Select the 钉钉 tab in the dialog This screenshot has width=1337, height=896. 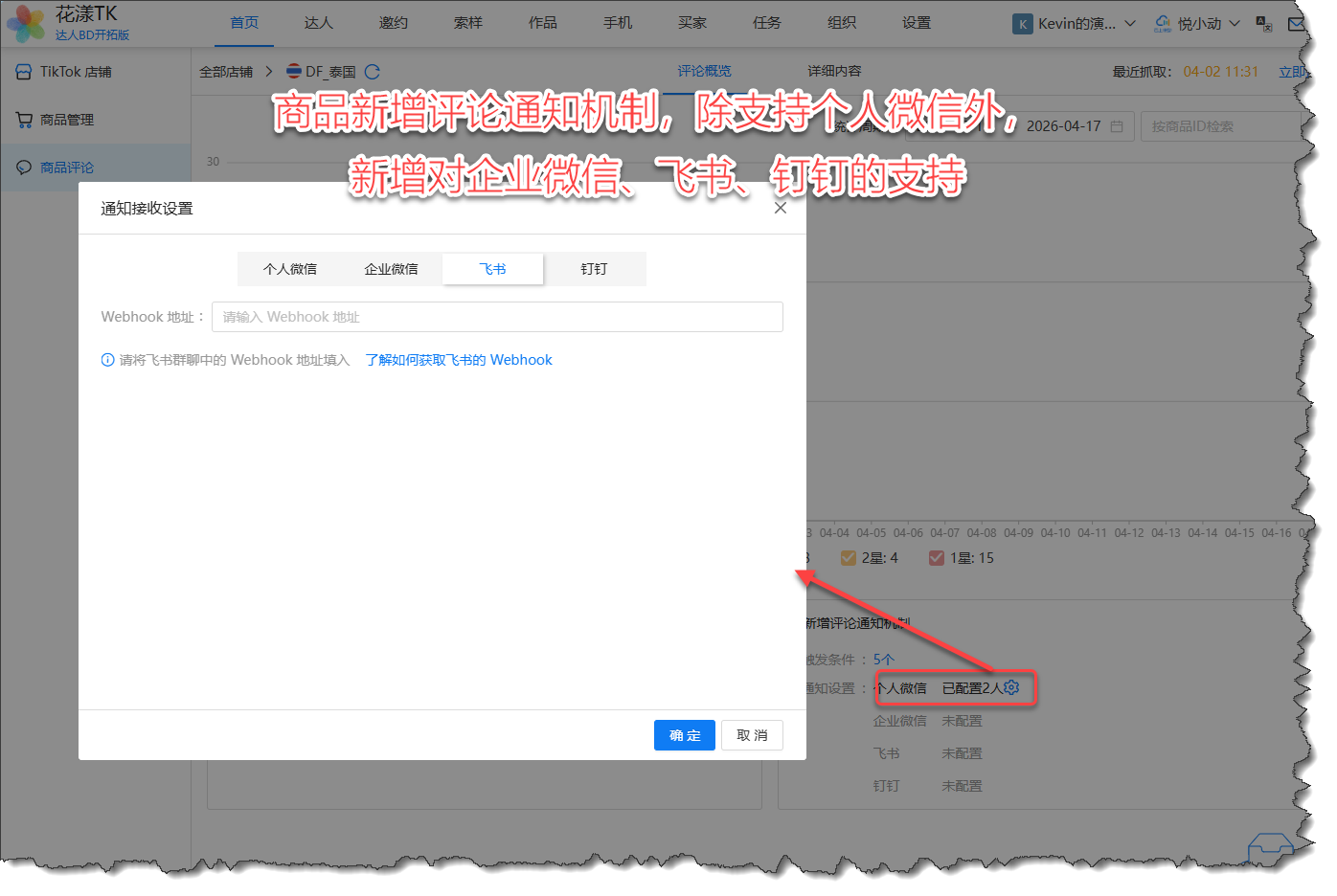594,269
